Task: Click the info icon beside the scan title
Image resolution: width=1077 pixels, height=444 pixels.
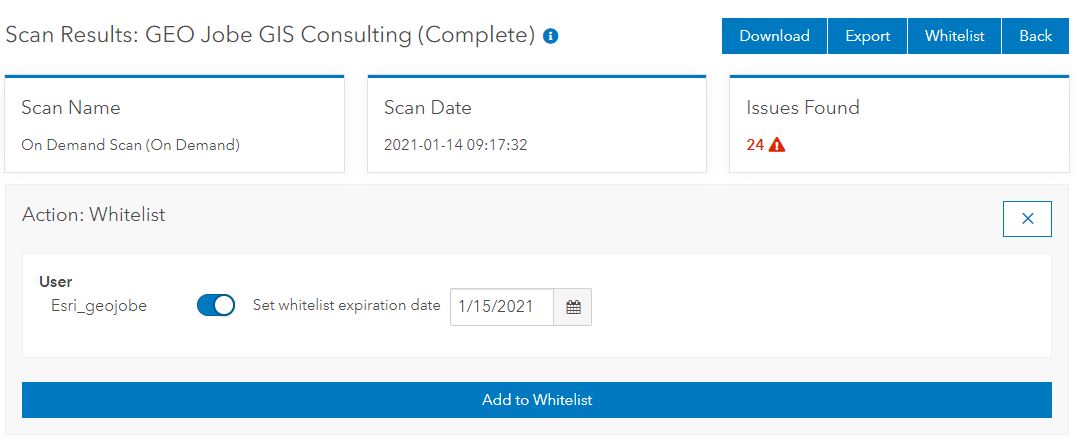Action: pyautogui.click(x=551, y=36)
